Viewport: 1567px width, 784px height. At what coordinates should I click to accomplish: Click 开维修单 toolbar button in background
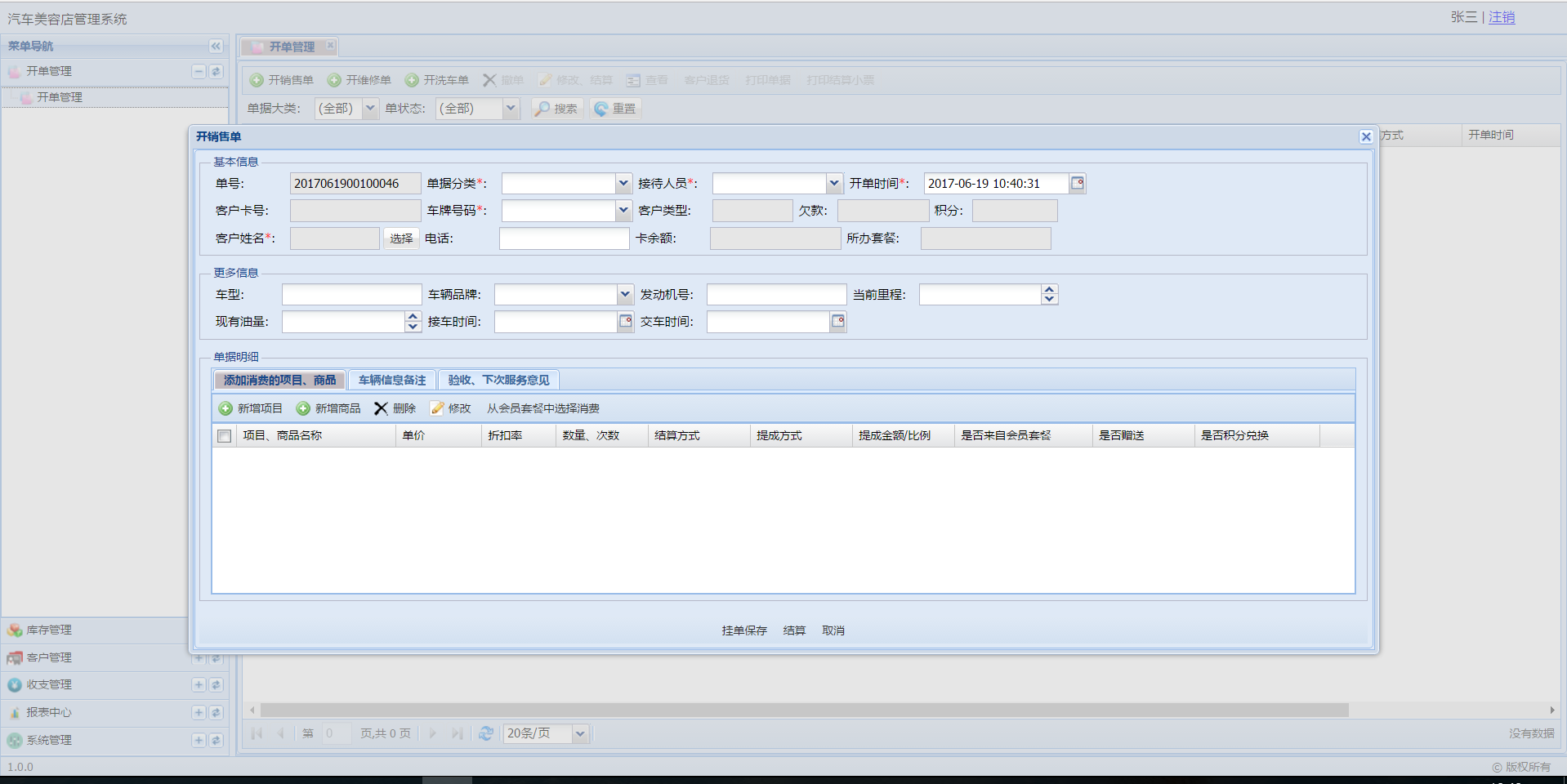coord(359,80)
